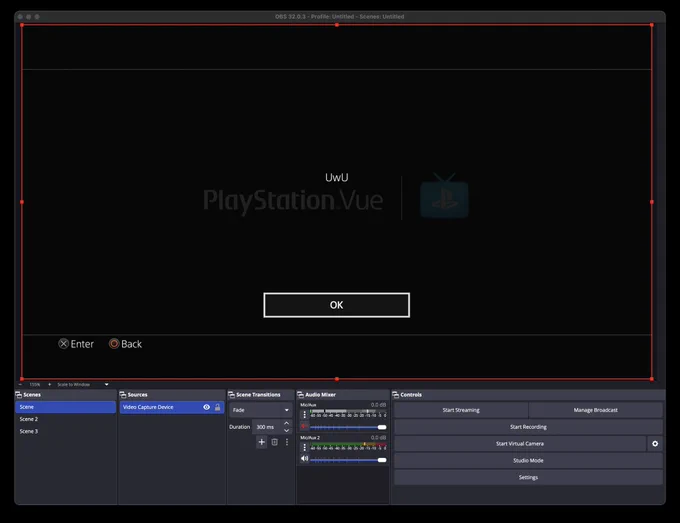This screenshot has height=523, width=680.
Task: Open Mic/Aux options three-dot menu
Action: tap(304, 415)
